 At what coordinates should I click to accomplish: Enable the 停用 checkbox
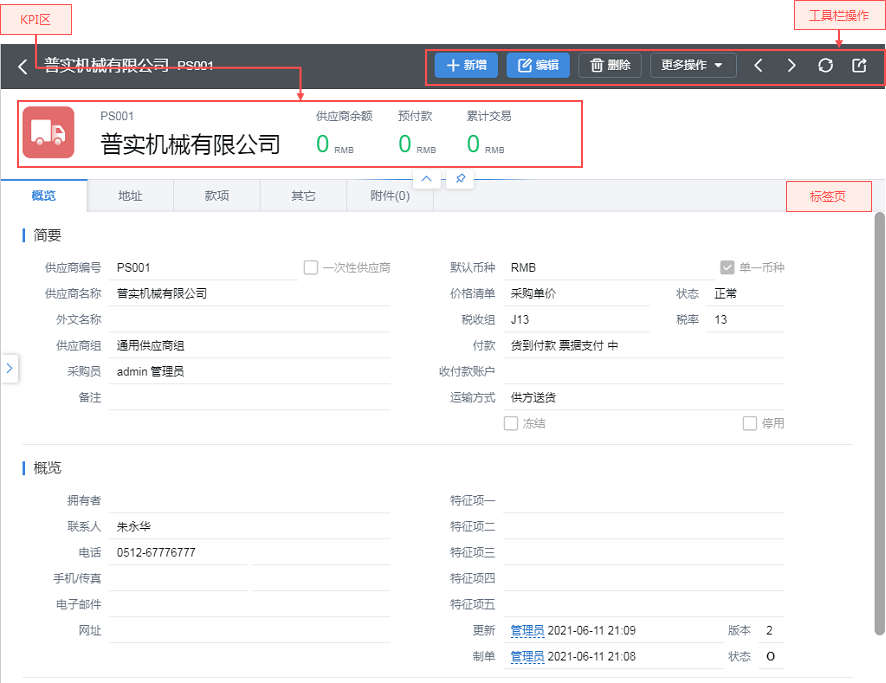coord(750,424)
